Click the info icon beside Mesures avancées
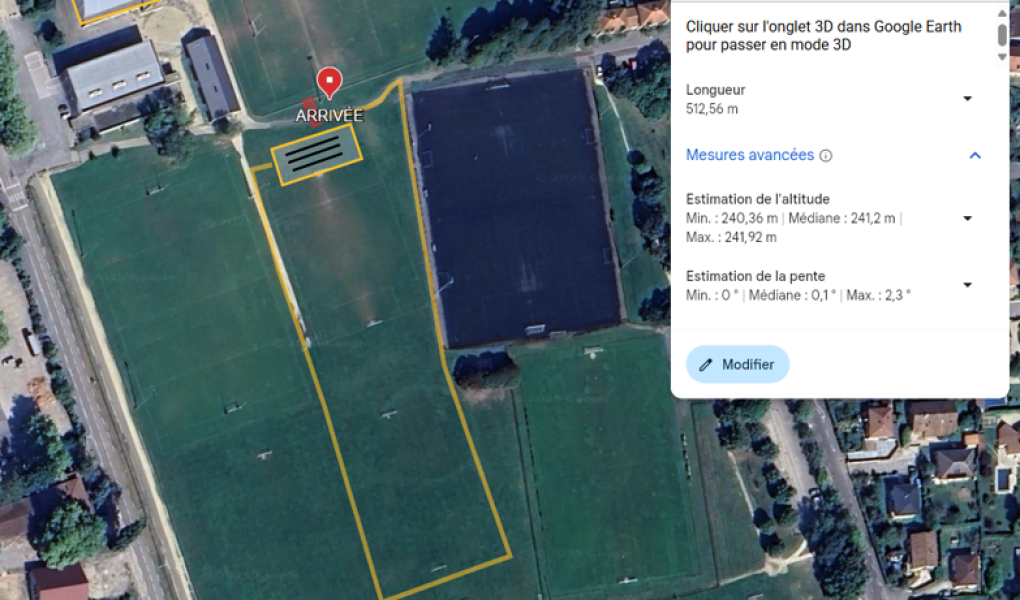This screenshot has height=600, width=1020. (825, 156)
